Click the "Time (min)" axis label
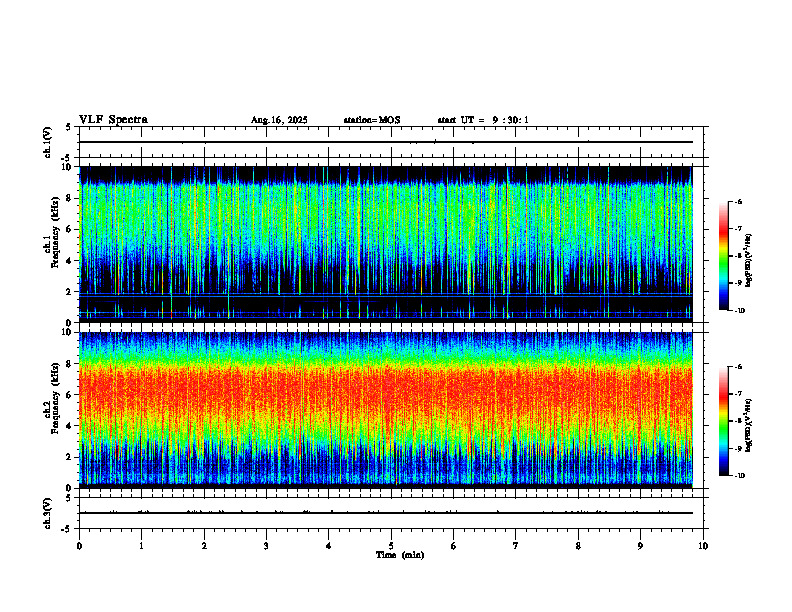792x612 pixels. 400,555
